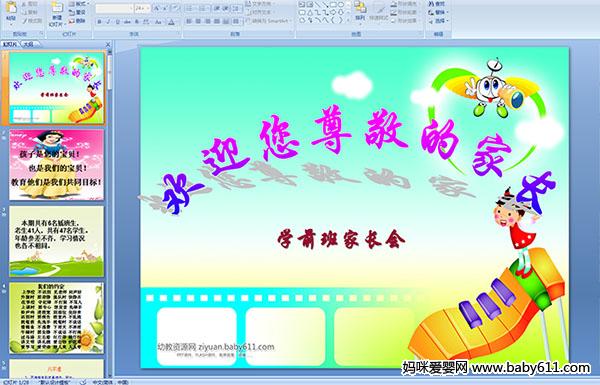Click the decrease font size icon
600x385 pixels.
pyautogui.click(x=165, y=8)
